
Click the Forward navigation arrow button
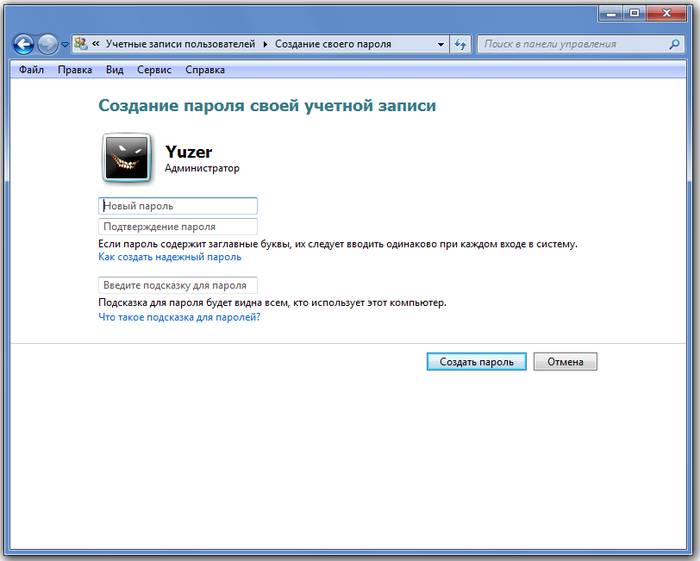[x=47, y=44]
